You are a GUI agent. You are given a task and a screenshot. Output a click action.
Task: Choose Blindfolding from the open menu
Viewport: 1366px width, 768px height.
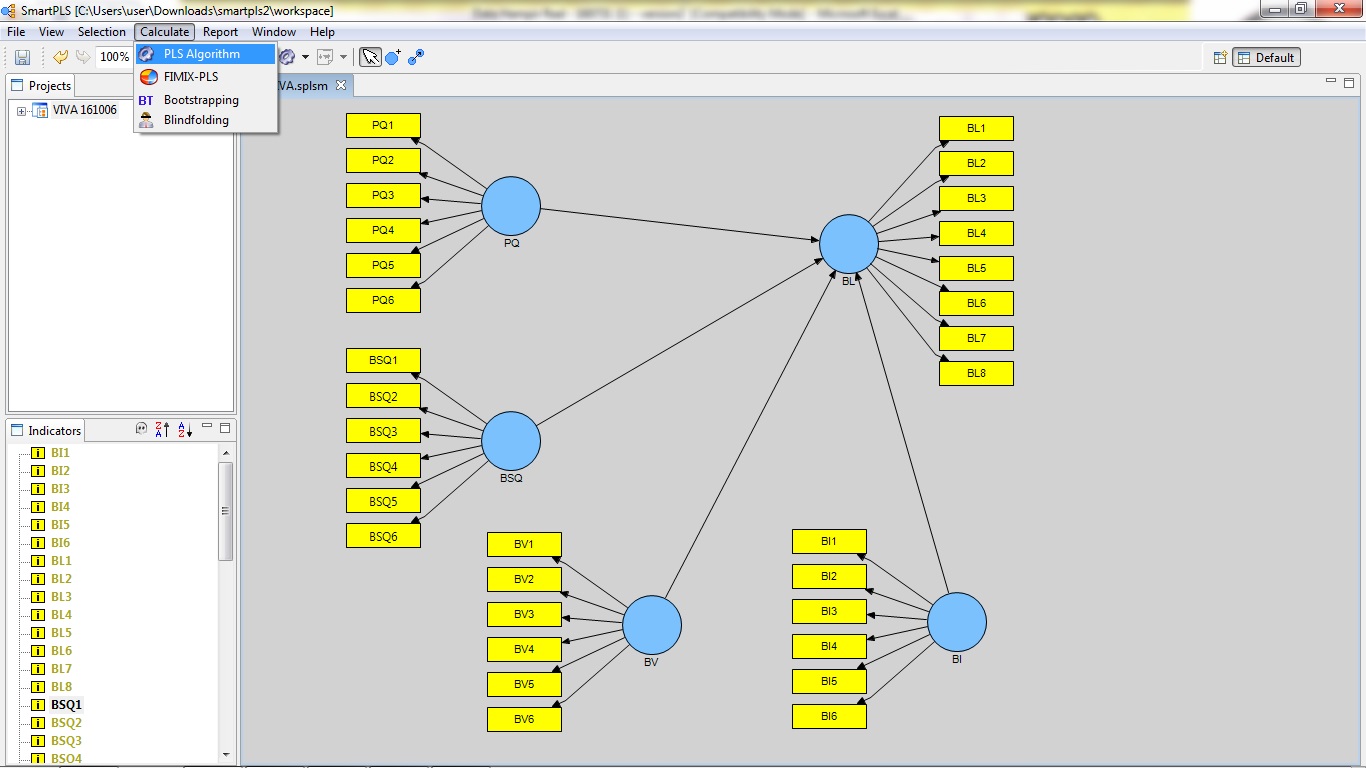pyautogui.click(x=197, y=120)
